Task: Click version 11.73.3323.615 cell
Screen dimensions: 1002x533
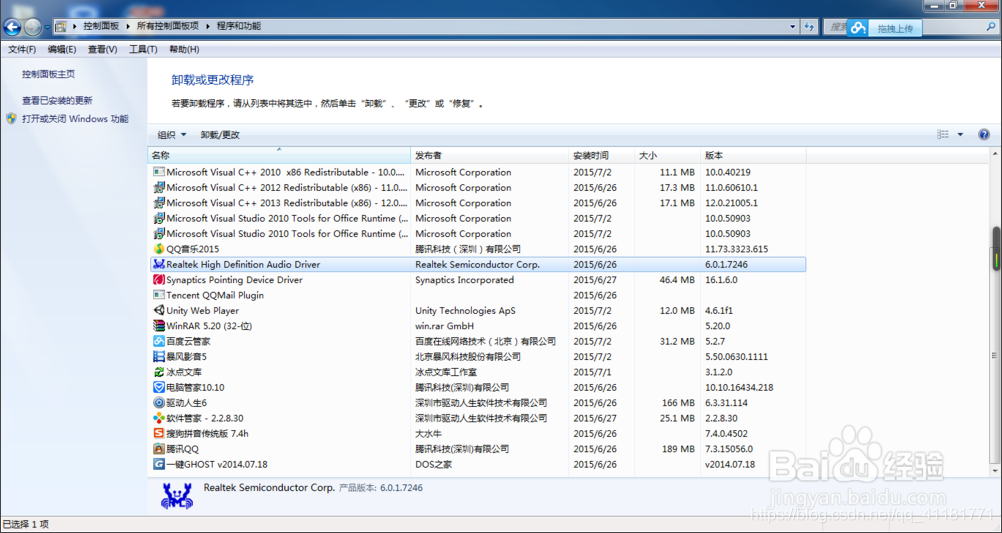Action: (736, 249)
